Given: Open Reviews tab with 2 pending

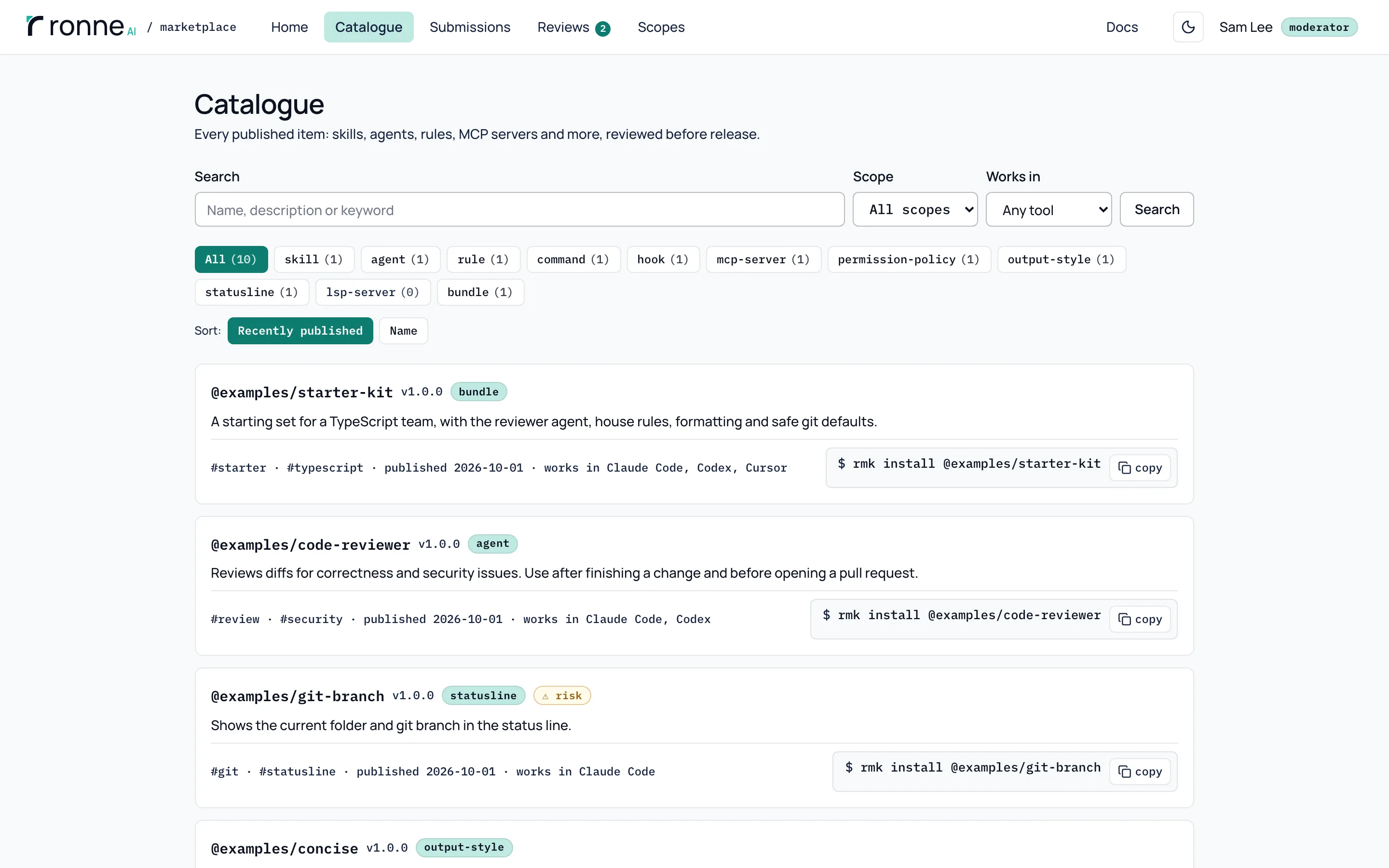Looking at the screenshot, I should click(573, 27).
